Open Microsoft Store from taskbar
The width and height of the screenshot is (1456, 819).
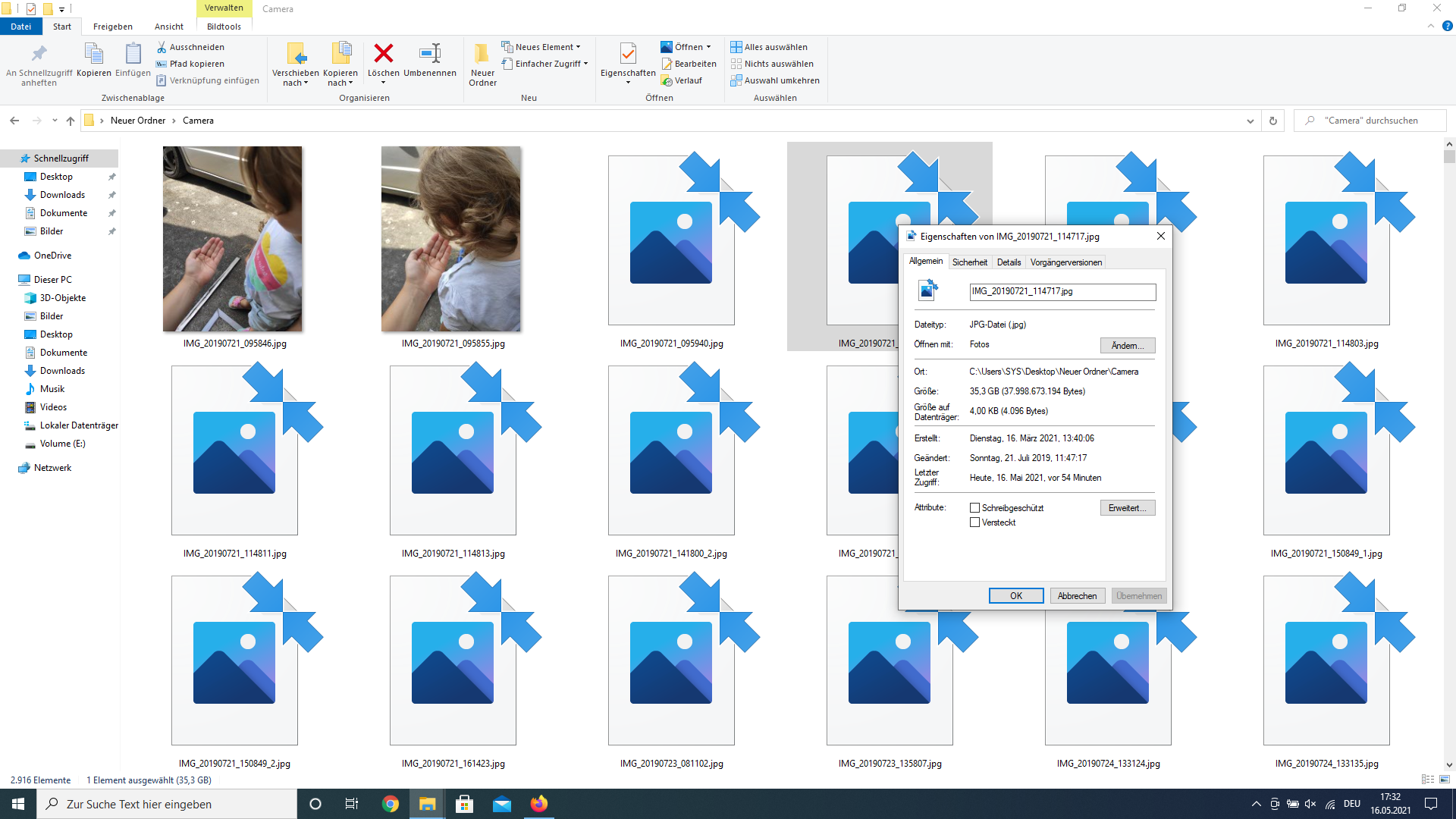click(x=465, y=804)
